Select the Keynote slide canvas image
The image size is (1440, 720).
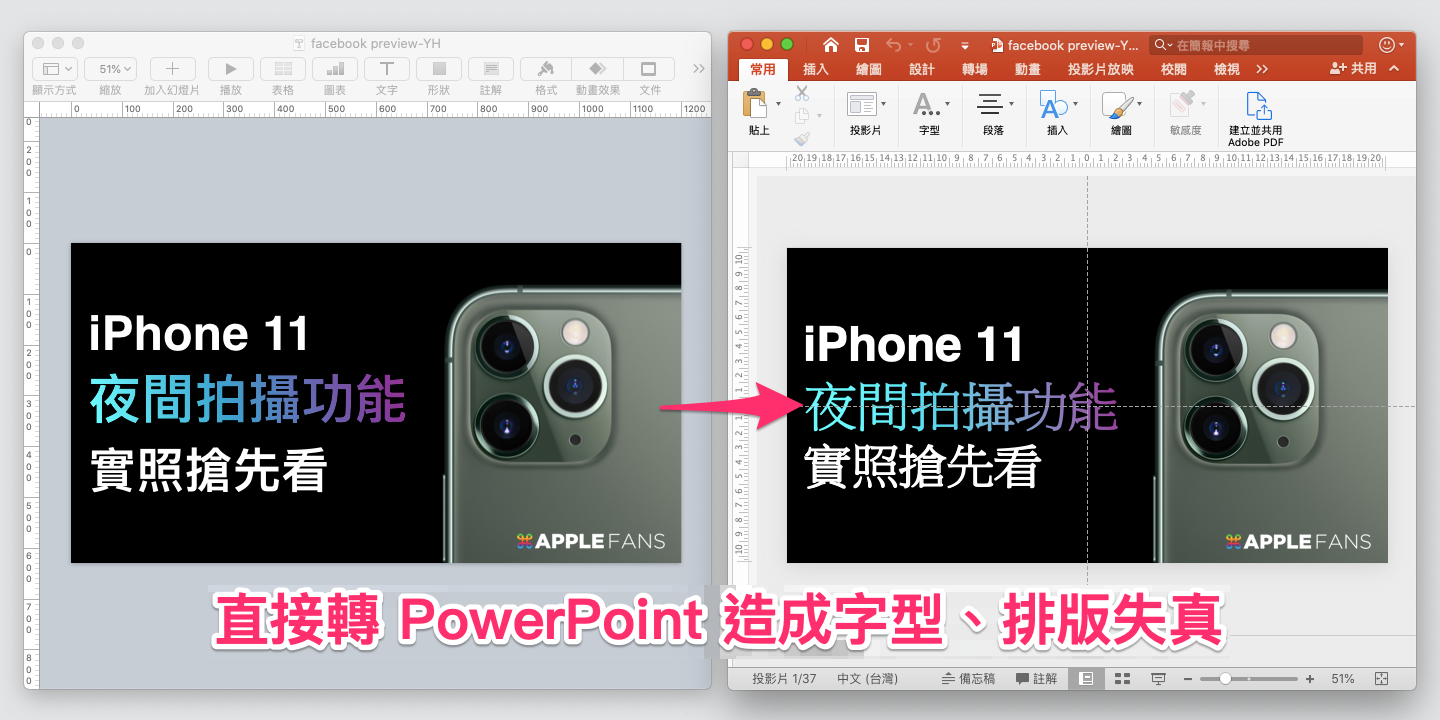pyautogui.click(x=376, y=403)
